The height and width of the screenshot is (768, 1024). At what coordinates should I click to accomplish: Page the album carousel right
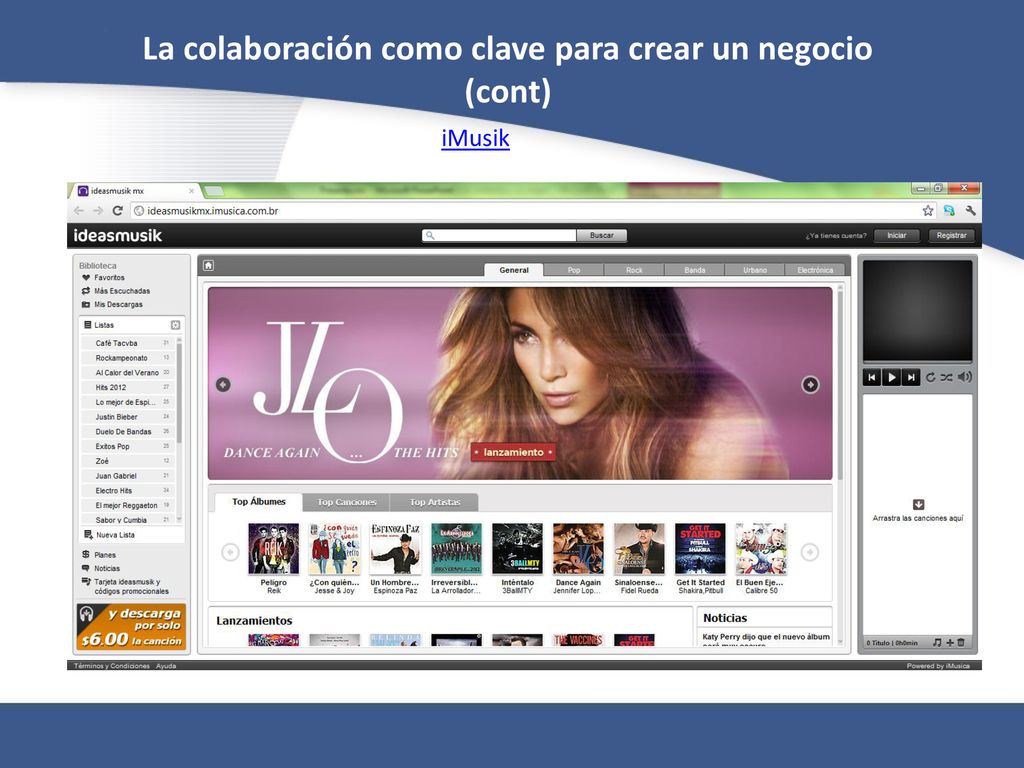tap(810, 552)
